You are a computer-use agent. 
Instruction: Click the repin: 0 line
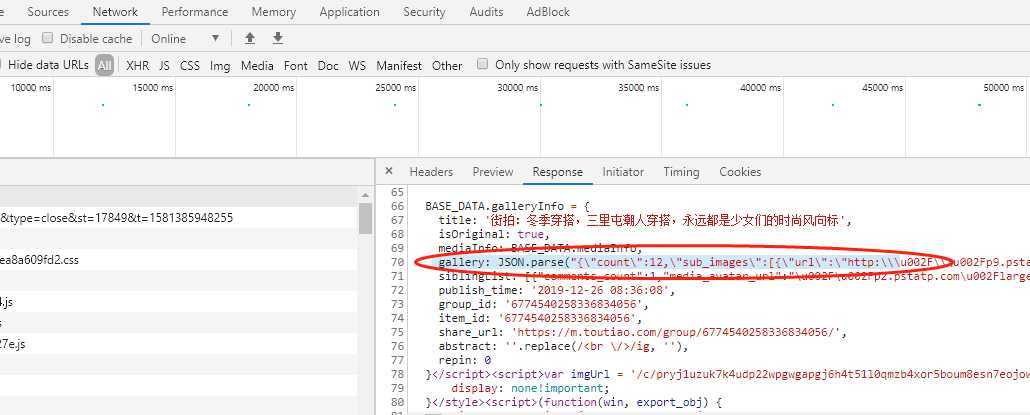465,360
